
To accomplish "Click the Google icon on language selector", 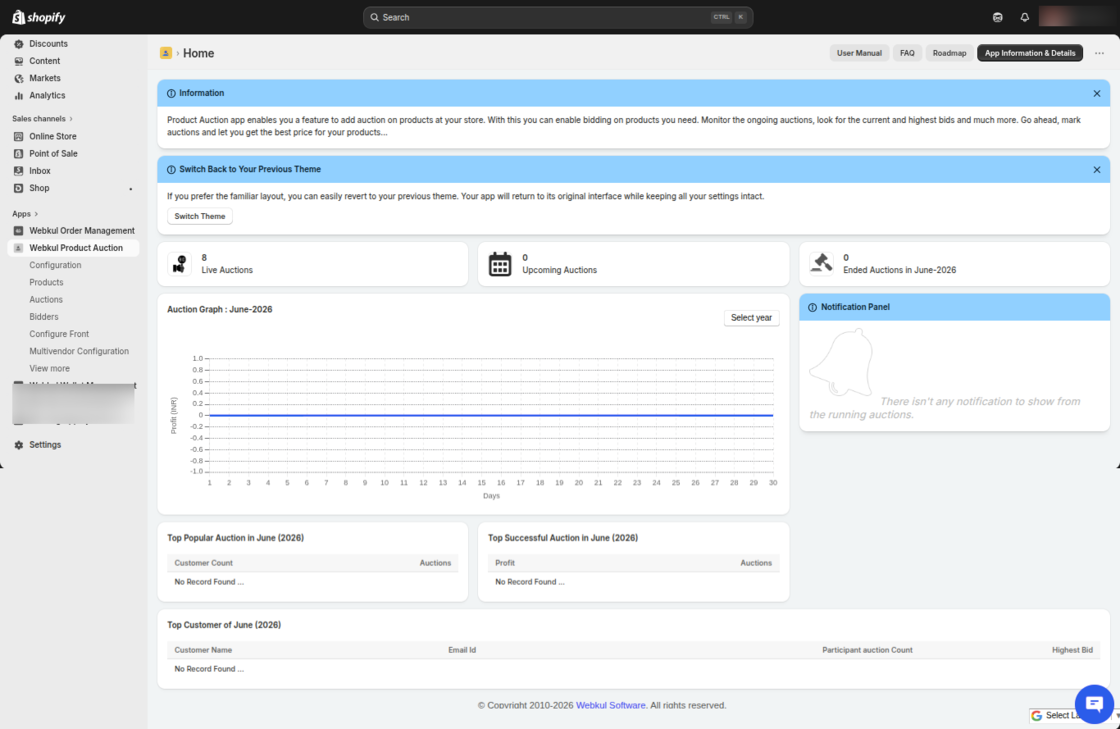I will 1036,715.
